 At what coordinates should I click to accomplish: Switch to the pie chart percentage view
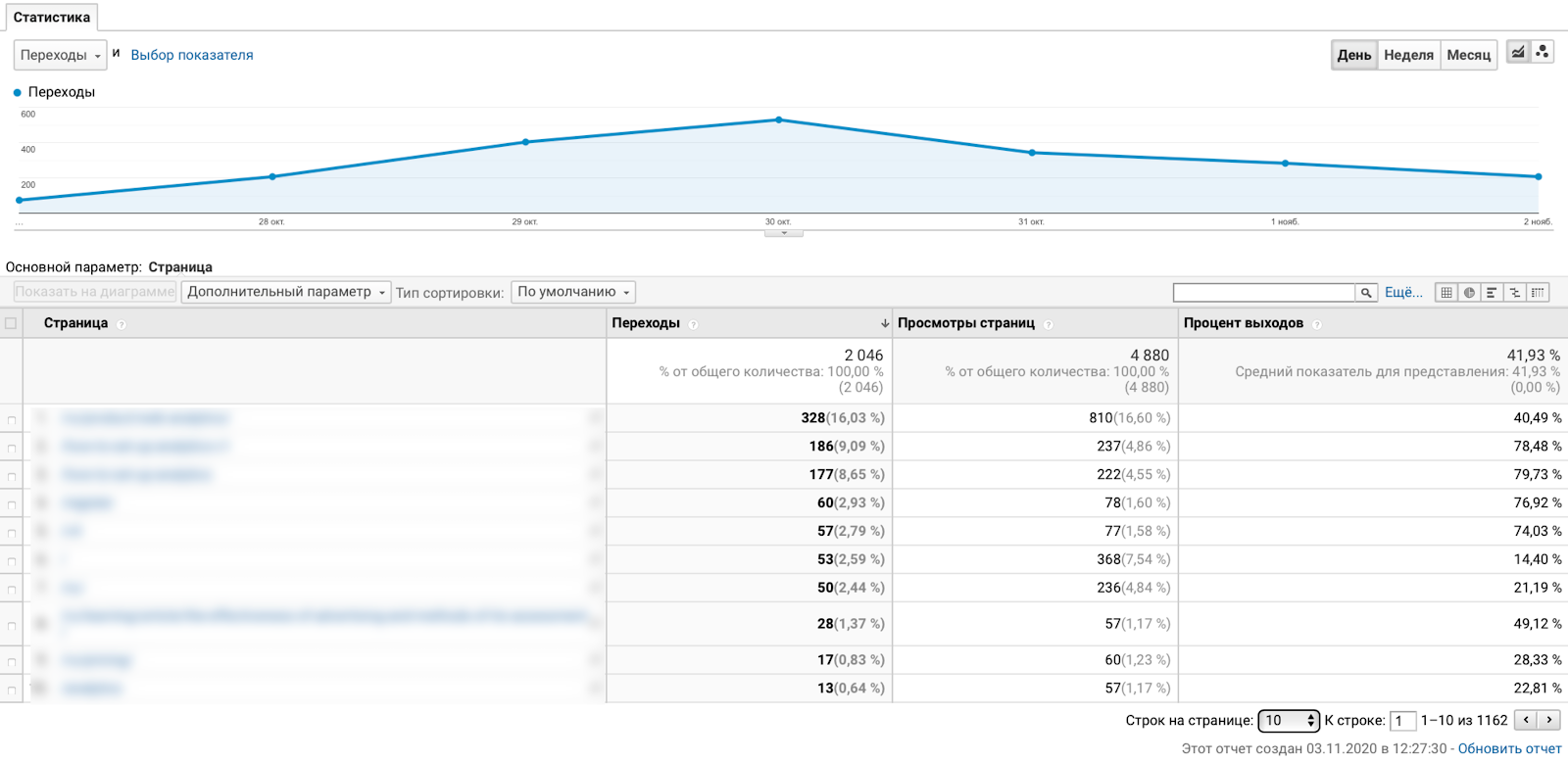(x=1469, y=292)
